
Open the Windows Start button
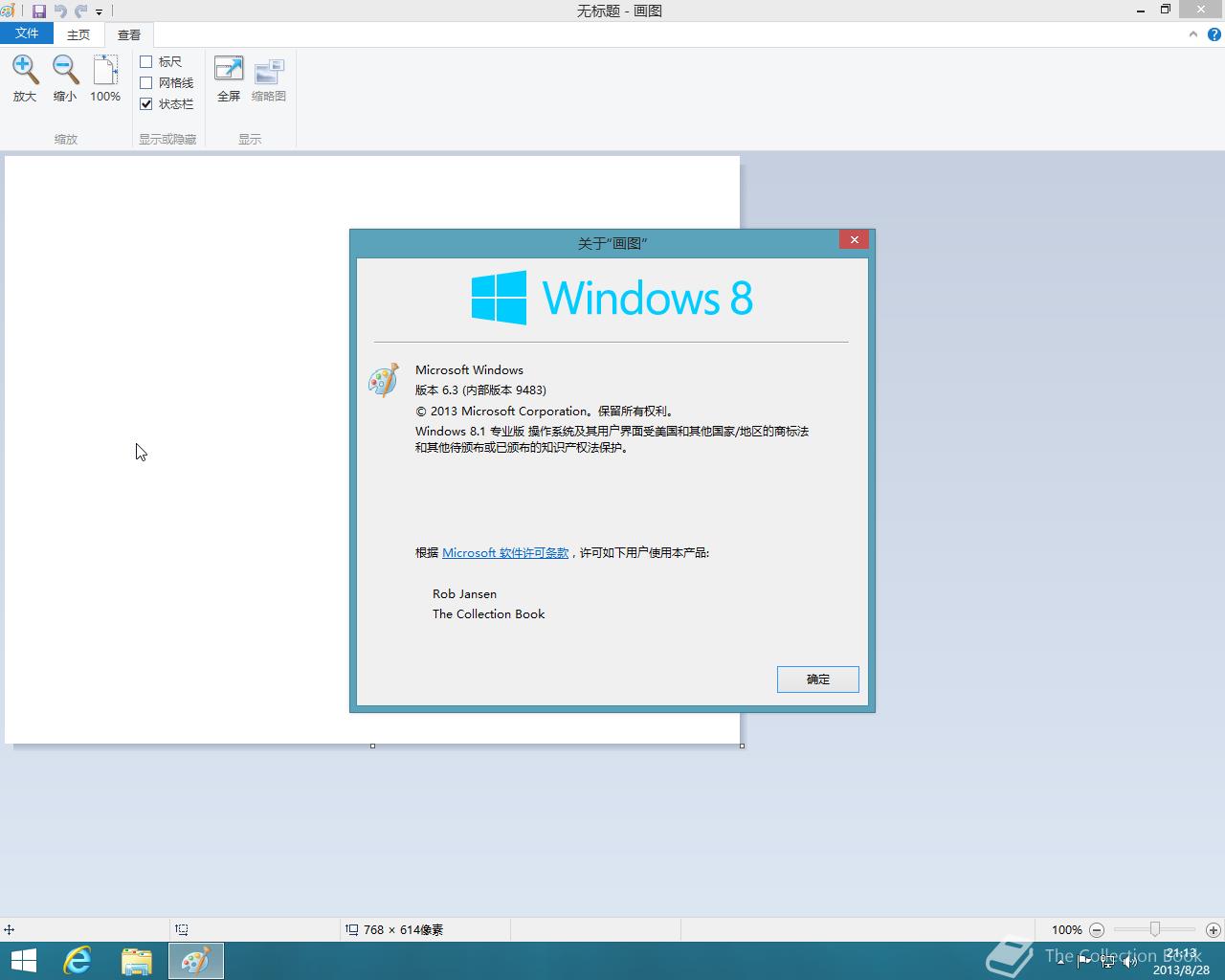(x=23, y=961)
